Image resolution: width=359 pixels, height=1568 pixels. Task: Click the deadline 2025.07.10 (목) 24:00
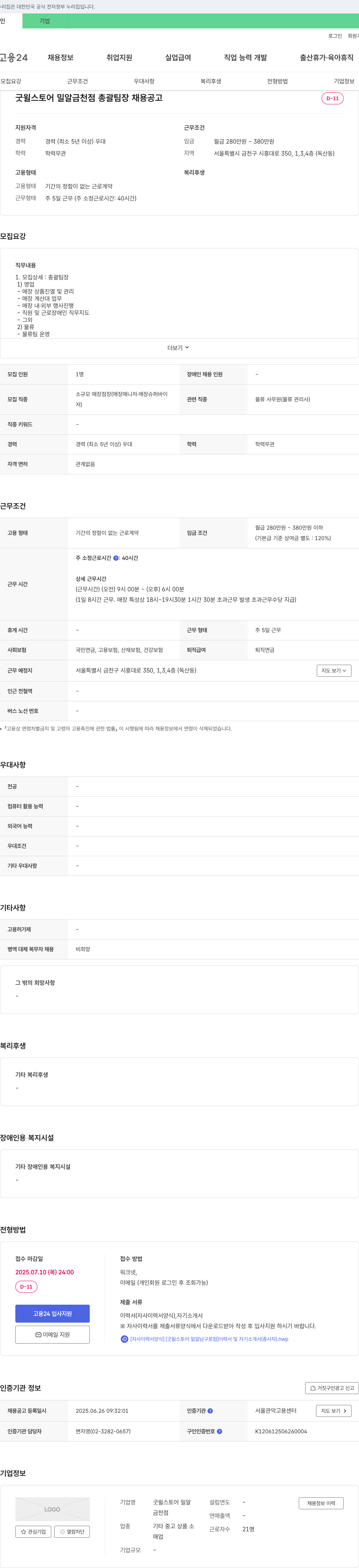click(x=45, y=1272)
